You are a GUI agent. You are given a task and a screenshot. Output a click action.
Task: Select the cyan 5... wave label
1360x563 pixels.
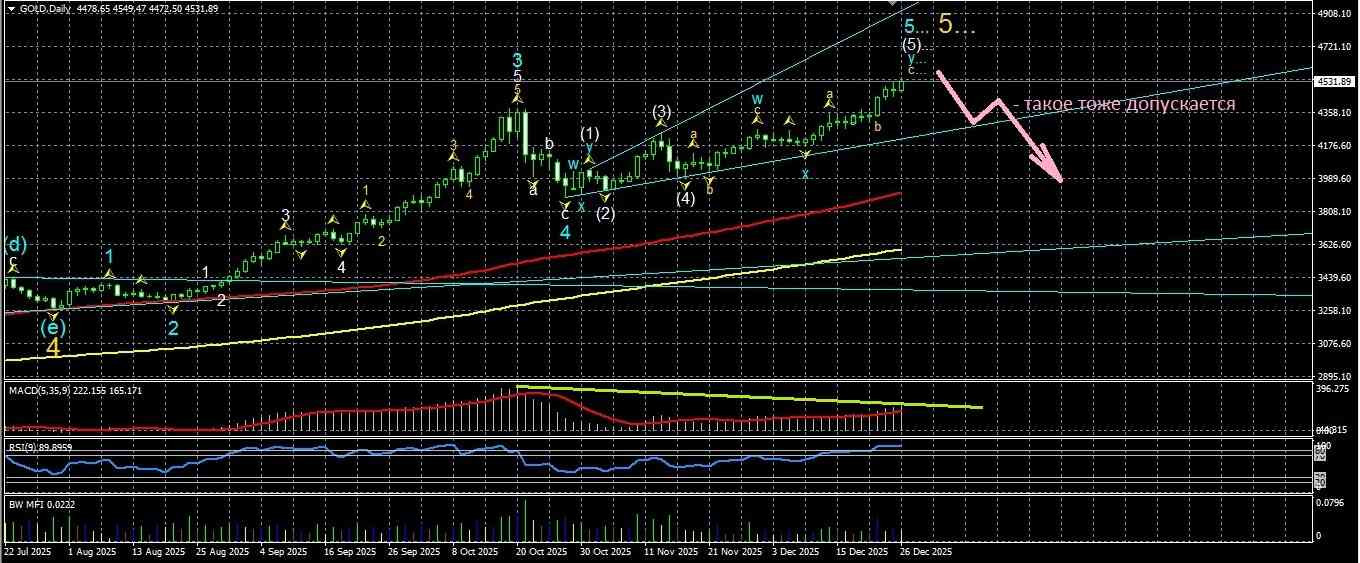tap(916, 27)
